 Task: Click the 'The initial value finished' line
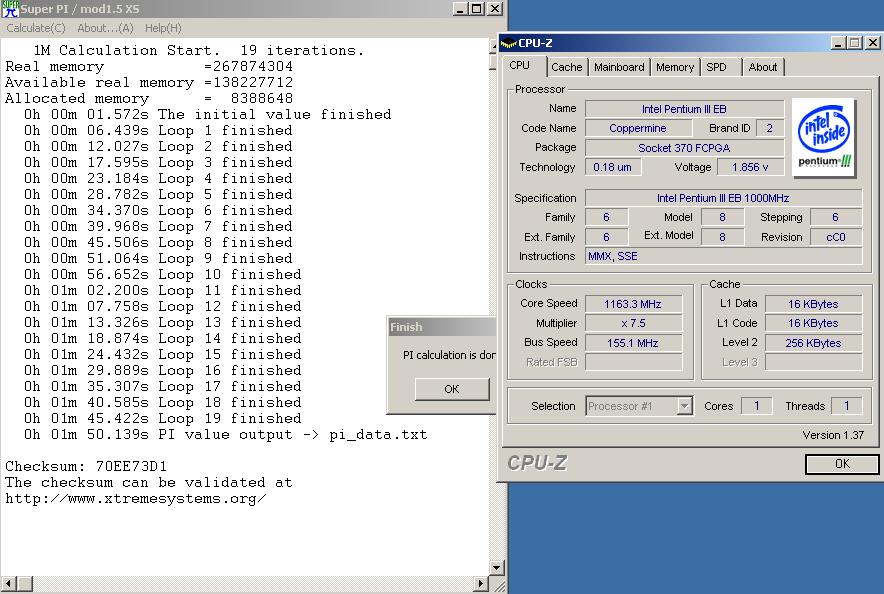click(x=208, y=114)
